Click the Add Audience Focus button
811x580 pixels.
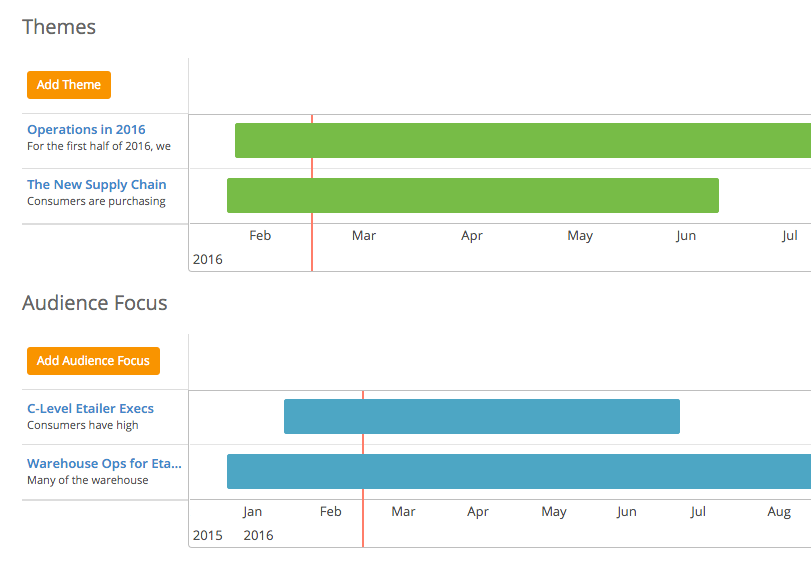click(93, 361)
